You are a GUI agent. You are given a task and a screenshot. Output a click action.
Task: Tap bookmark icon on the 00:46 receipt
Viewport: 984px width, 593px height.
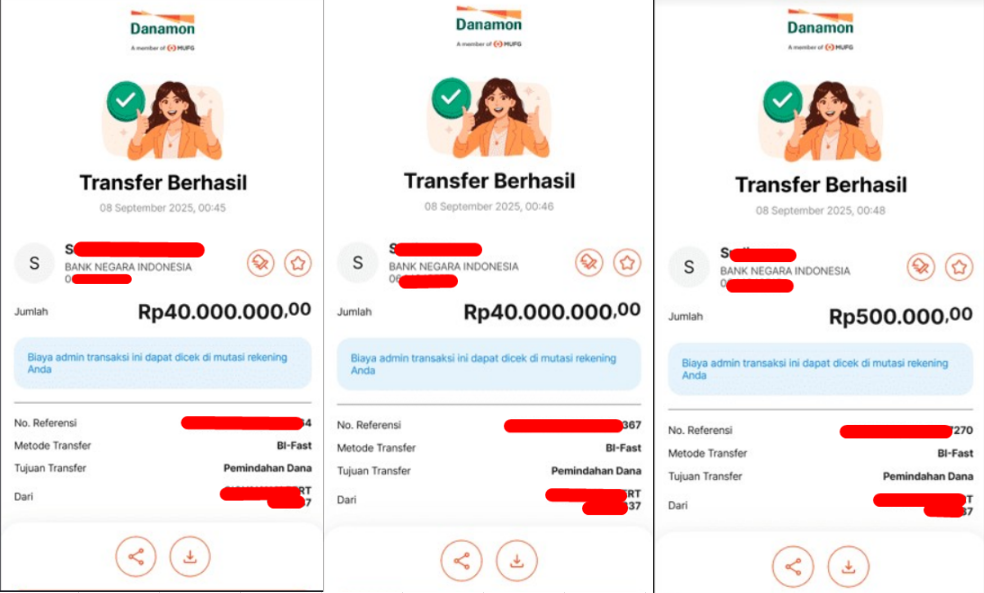[x=589, y=262]
